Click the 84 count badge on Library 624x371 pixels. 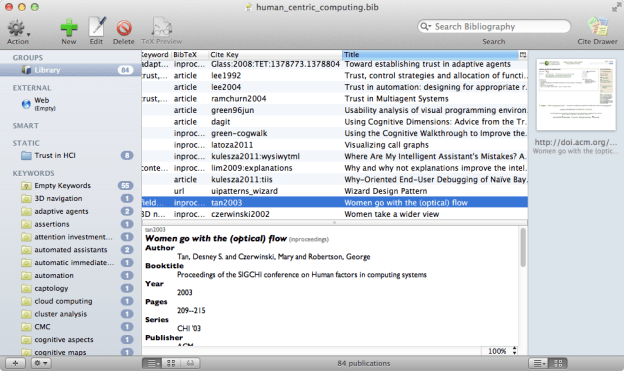pyautogui.click(x=125, y=70)
